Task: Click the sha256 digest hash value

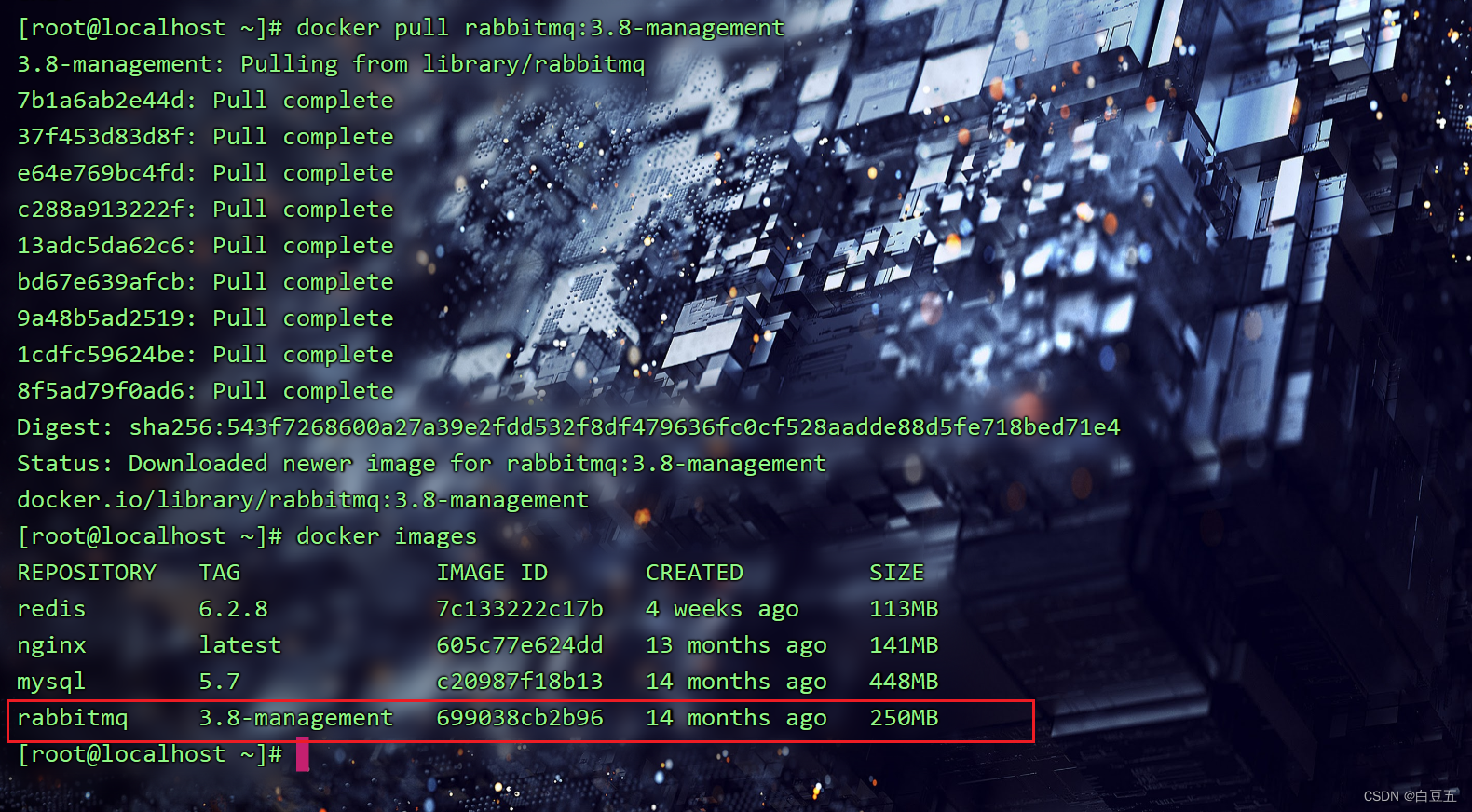Action: tap(624, 427)
